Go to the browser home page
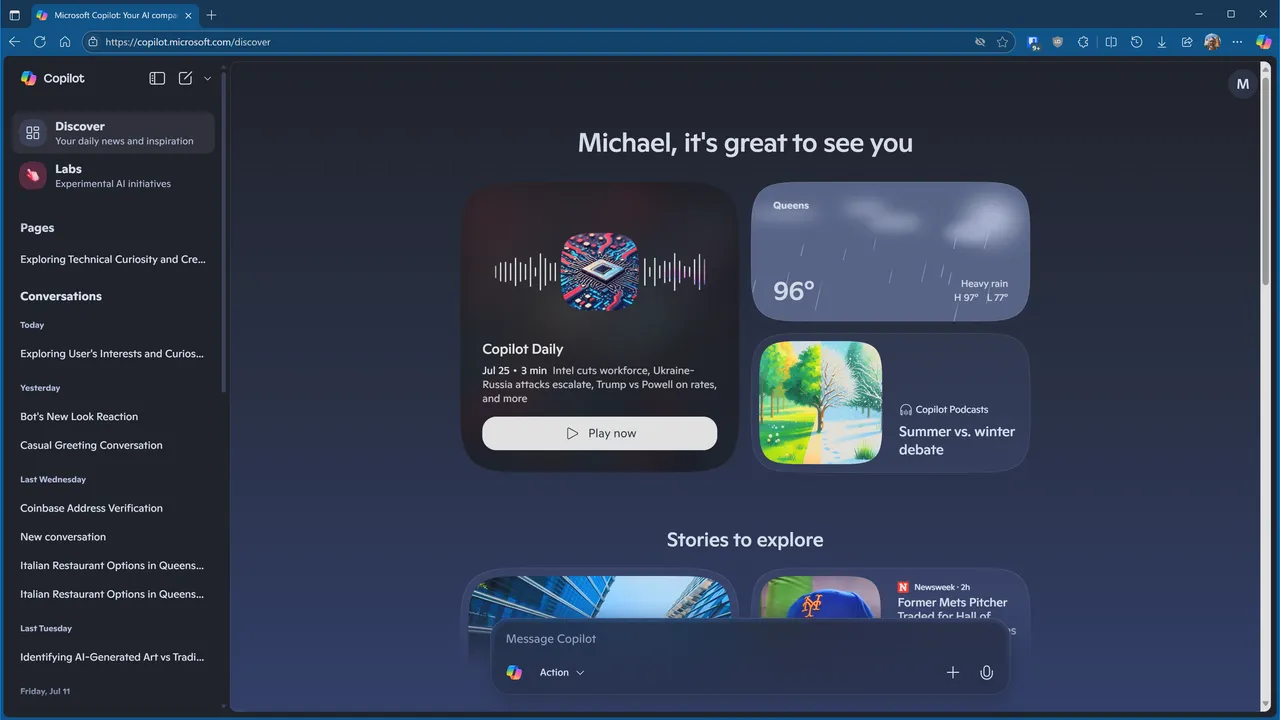This screenshot has width=1280, height=720. pos(65,42)
